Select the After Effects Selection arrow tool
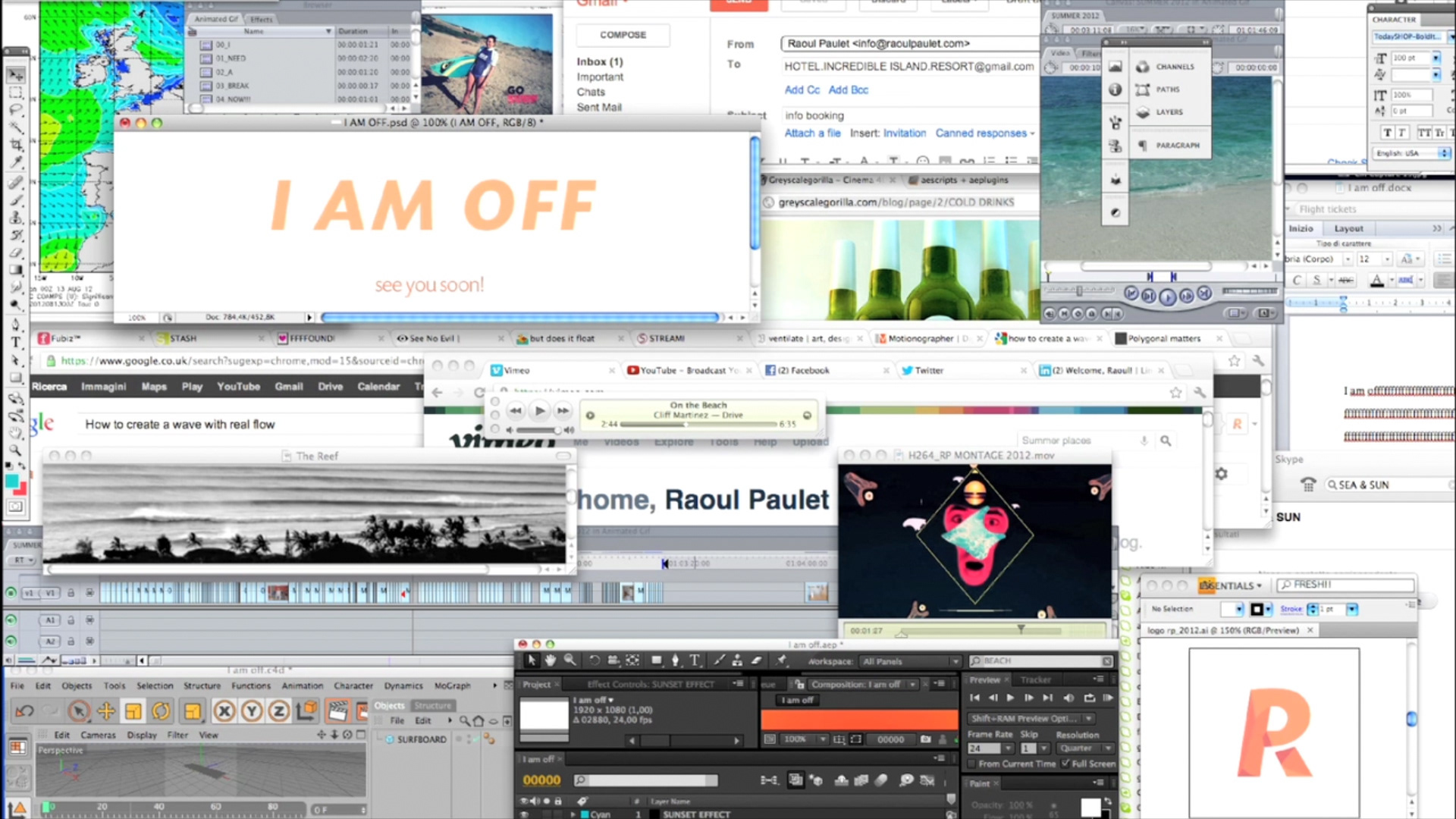 [531, 661]
